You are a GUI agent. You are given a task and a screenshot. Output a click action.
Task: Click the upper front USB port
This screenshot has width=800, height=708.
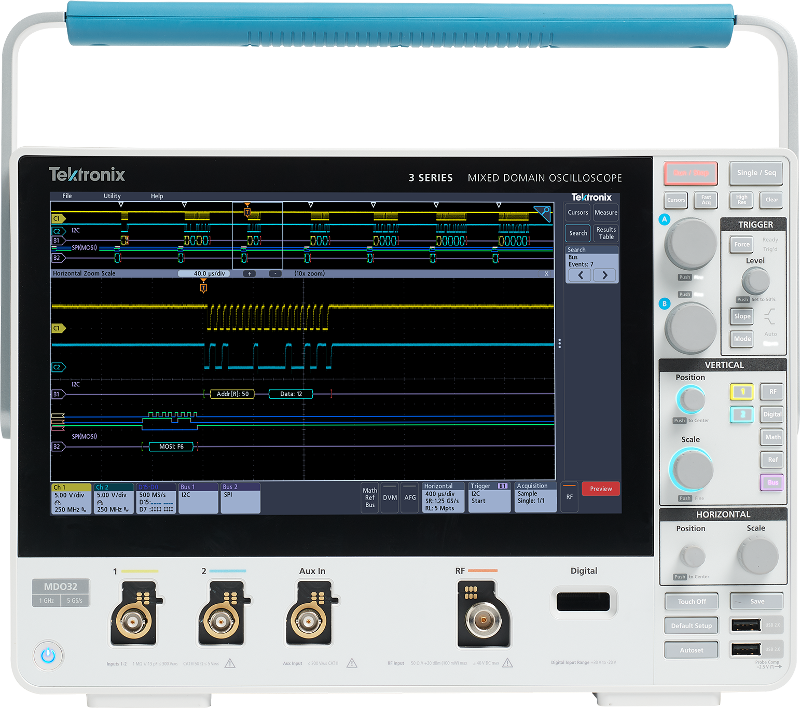click(x=746, y=624)
